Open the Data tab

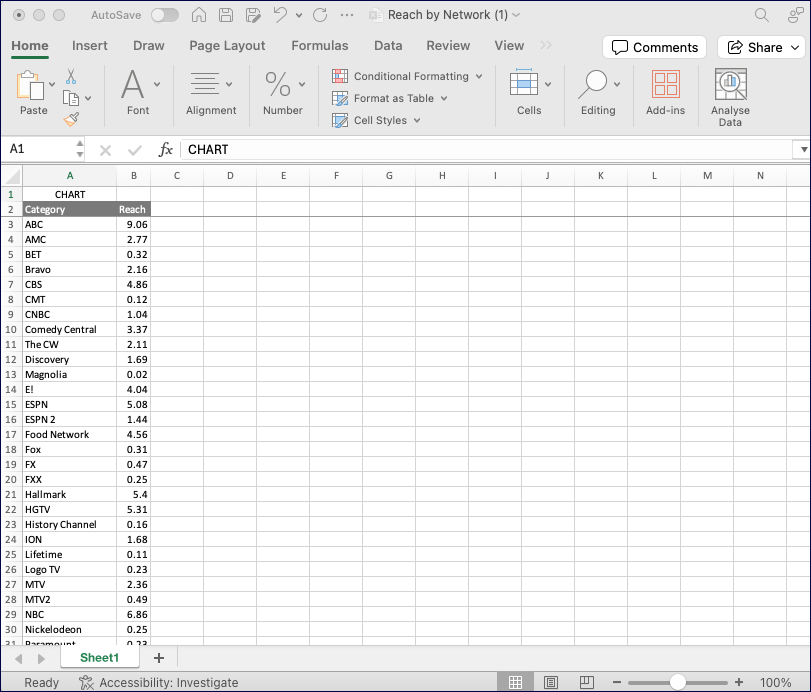388,46
